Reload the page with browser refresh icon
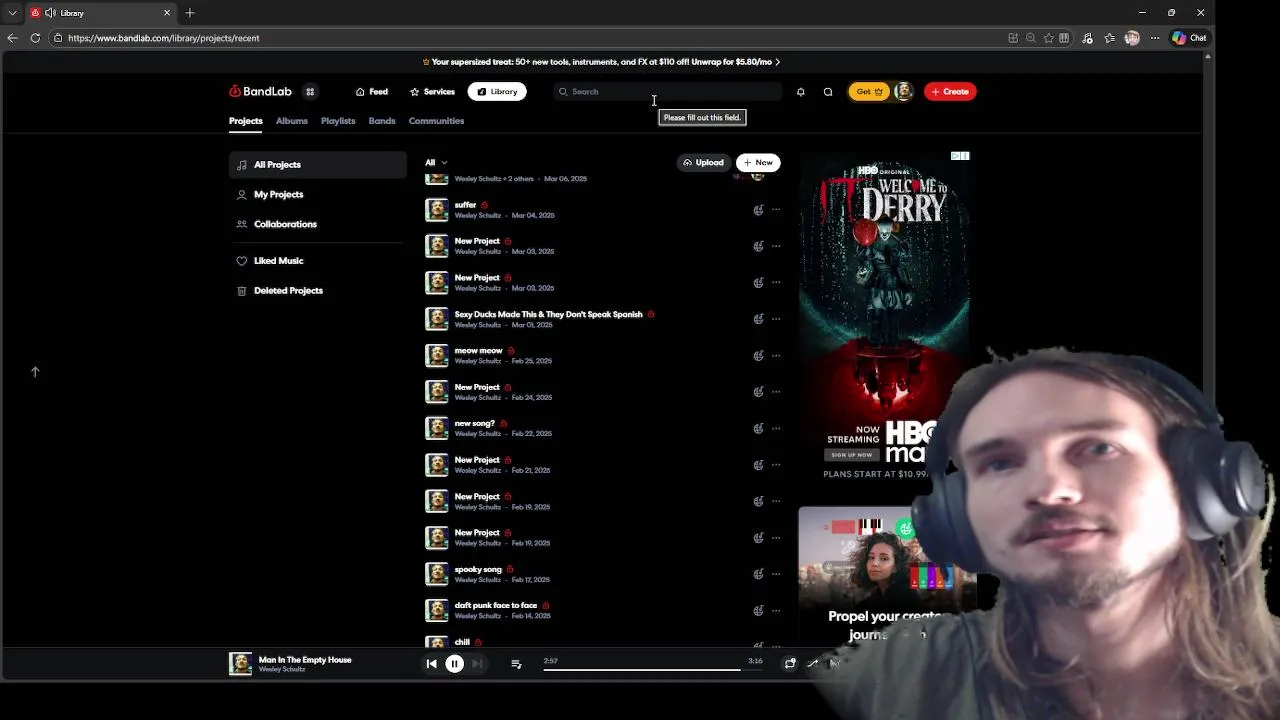The width and height of the screenshot is (1280, 720). 35,38
